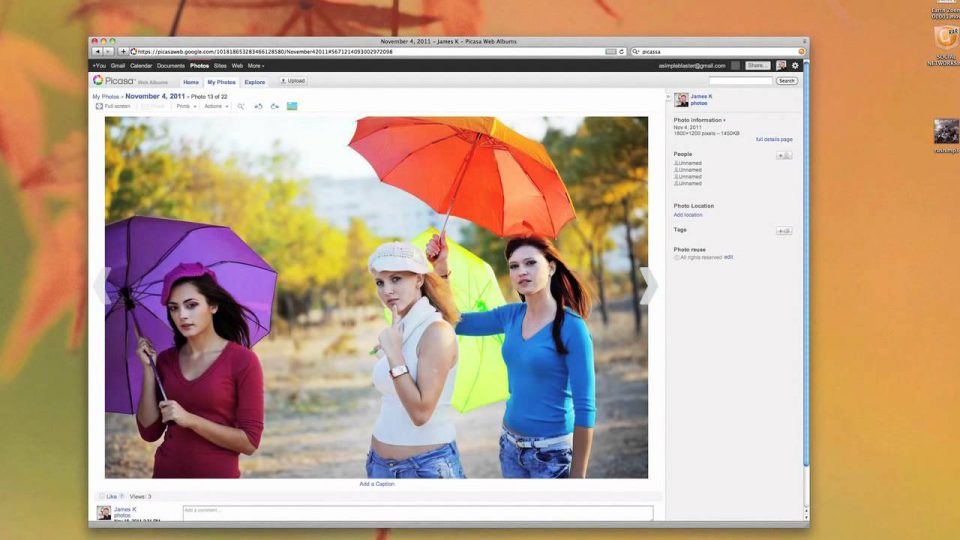Switch to the Explore tab
The image size is (960, 540).
point(255,82)
